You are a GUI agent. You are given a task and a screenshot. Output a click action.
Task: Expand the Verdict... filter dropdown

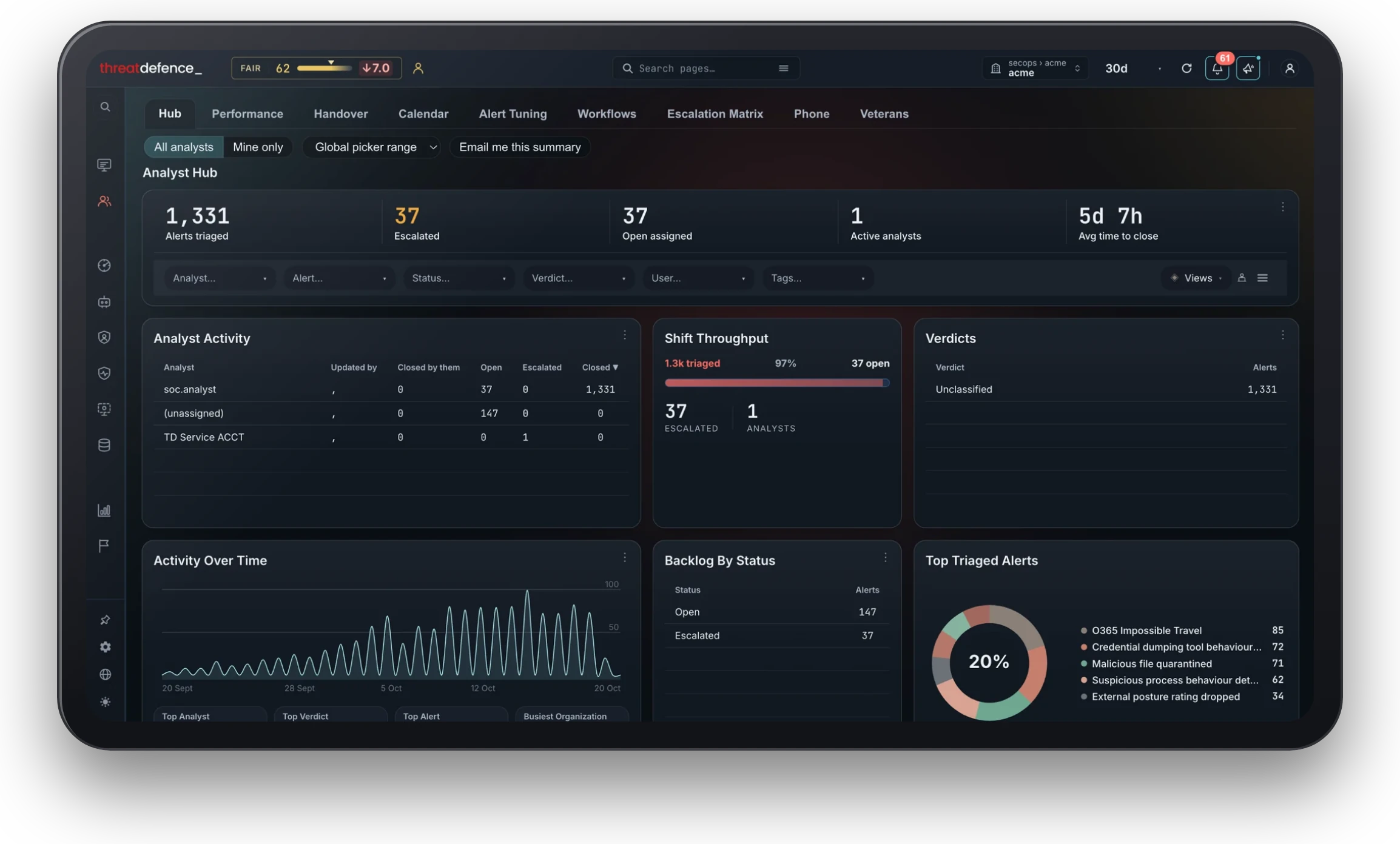pos(579,278)
